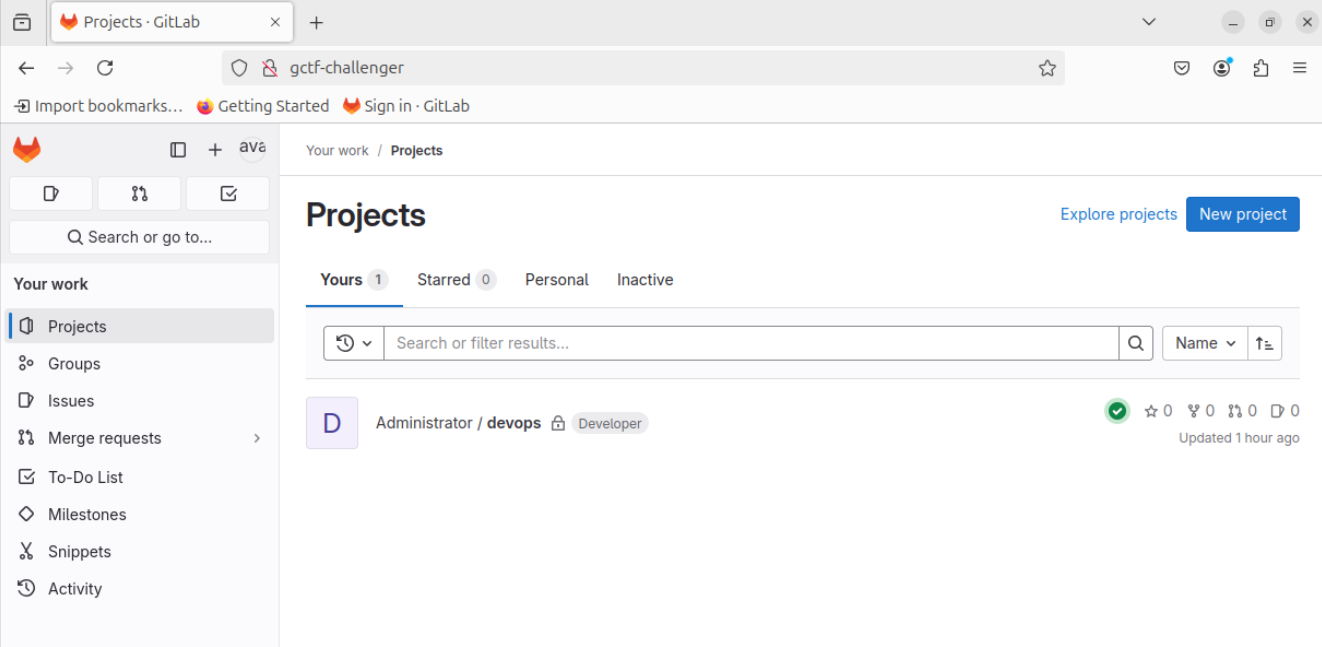This screenshot has height=647, width=1322.
Task: Click the Developer role badge
Action: (610, 424)
